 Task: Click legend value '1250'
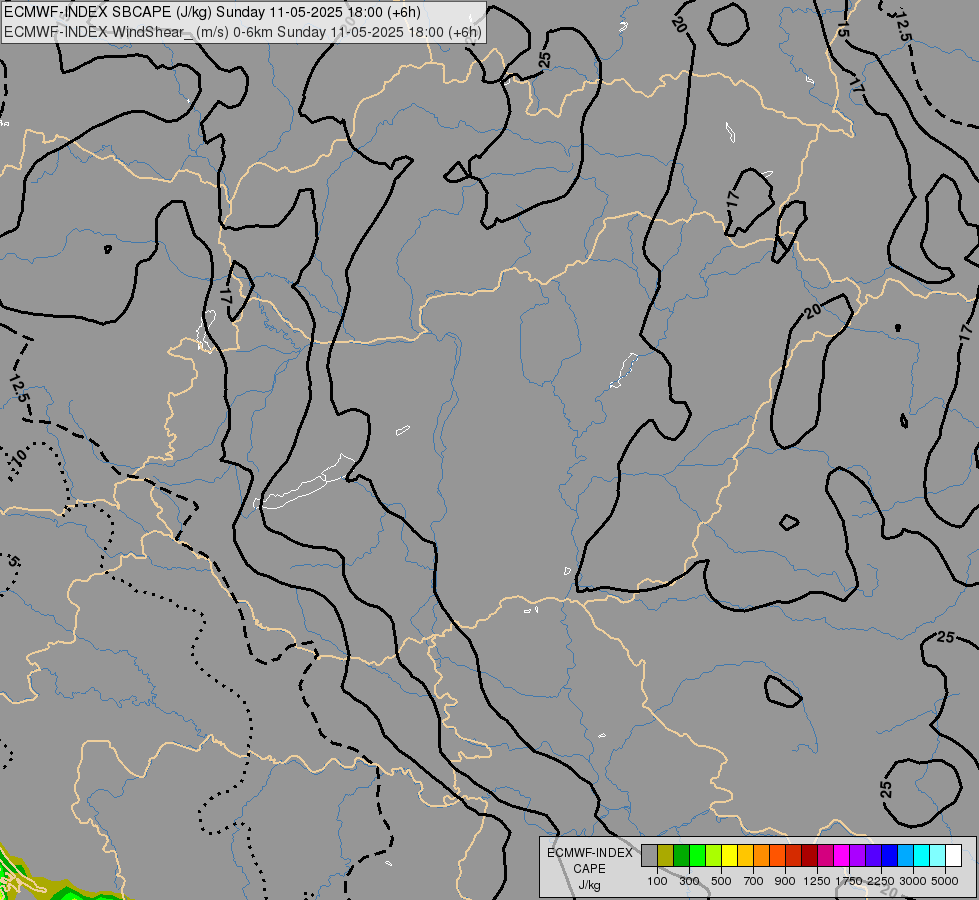817,881
